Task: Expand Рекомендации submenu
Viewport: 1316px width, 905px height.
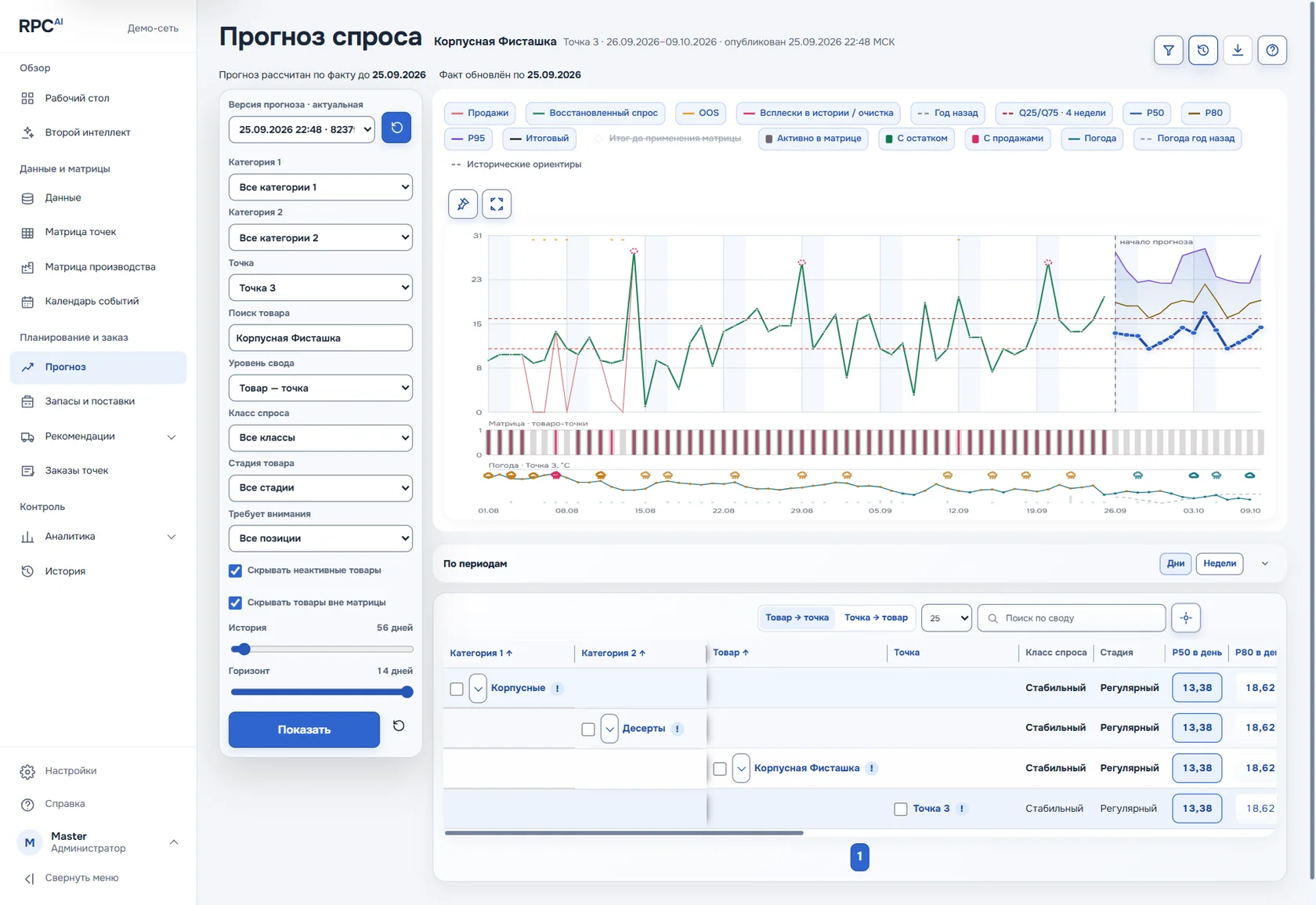Action: click(x=172, y=437)
